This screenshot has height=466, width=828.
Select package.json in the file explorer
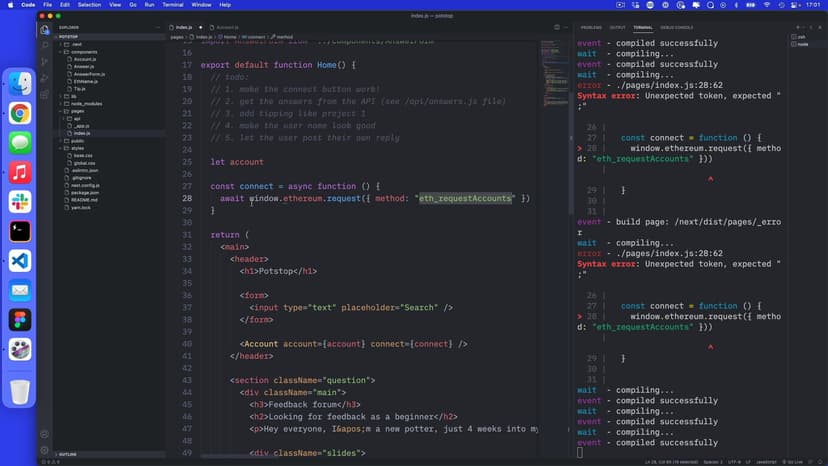point(86,192)
